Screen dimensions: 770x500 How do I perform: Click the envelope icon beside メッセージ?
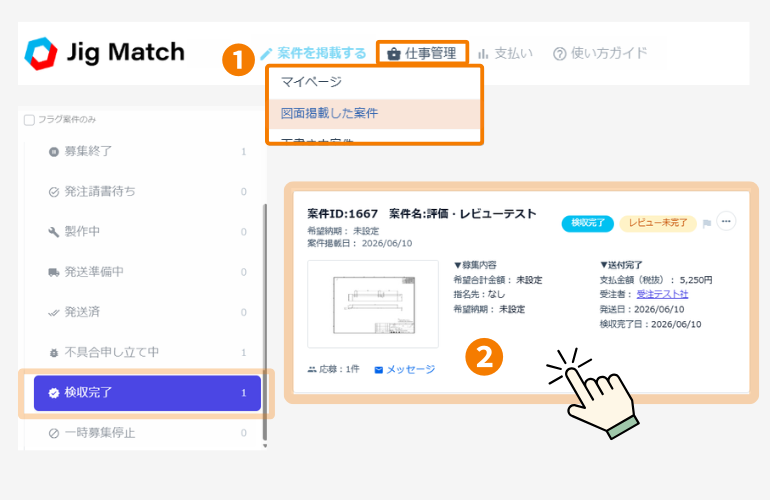click(x=379, y=370)
